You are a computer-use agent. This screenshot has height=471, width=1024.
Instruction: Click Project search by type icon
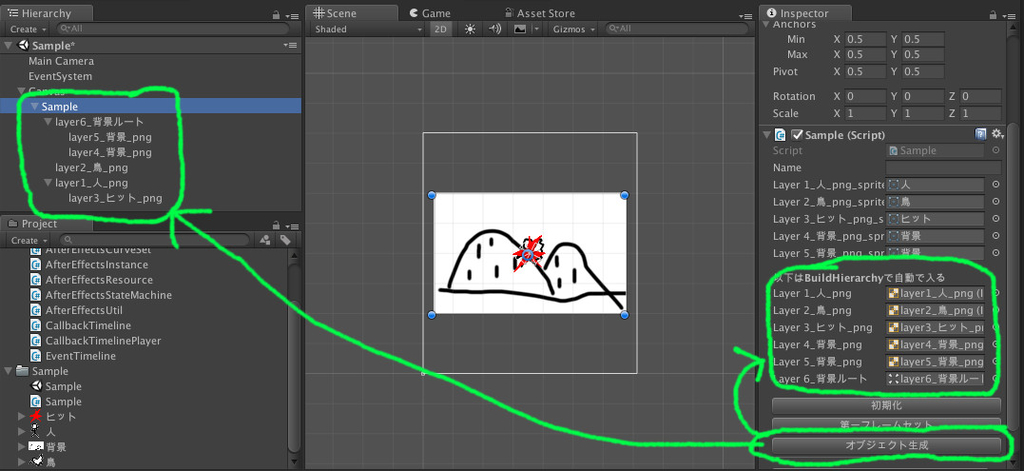265,240
